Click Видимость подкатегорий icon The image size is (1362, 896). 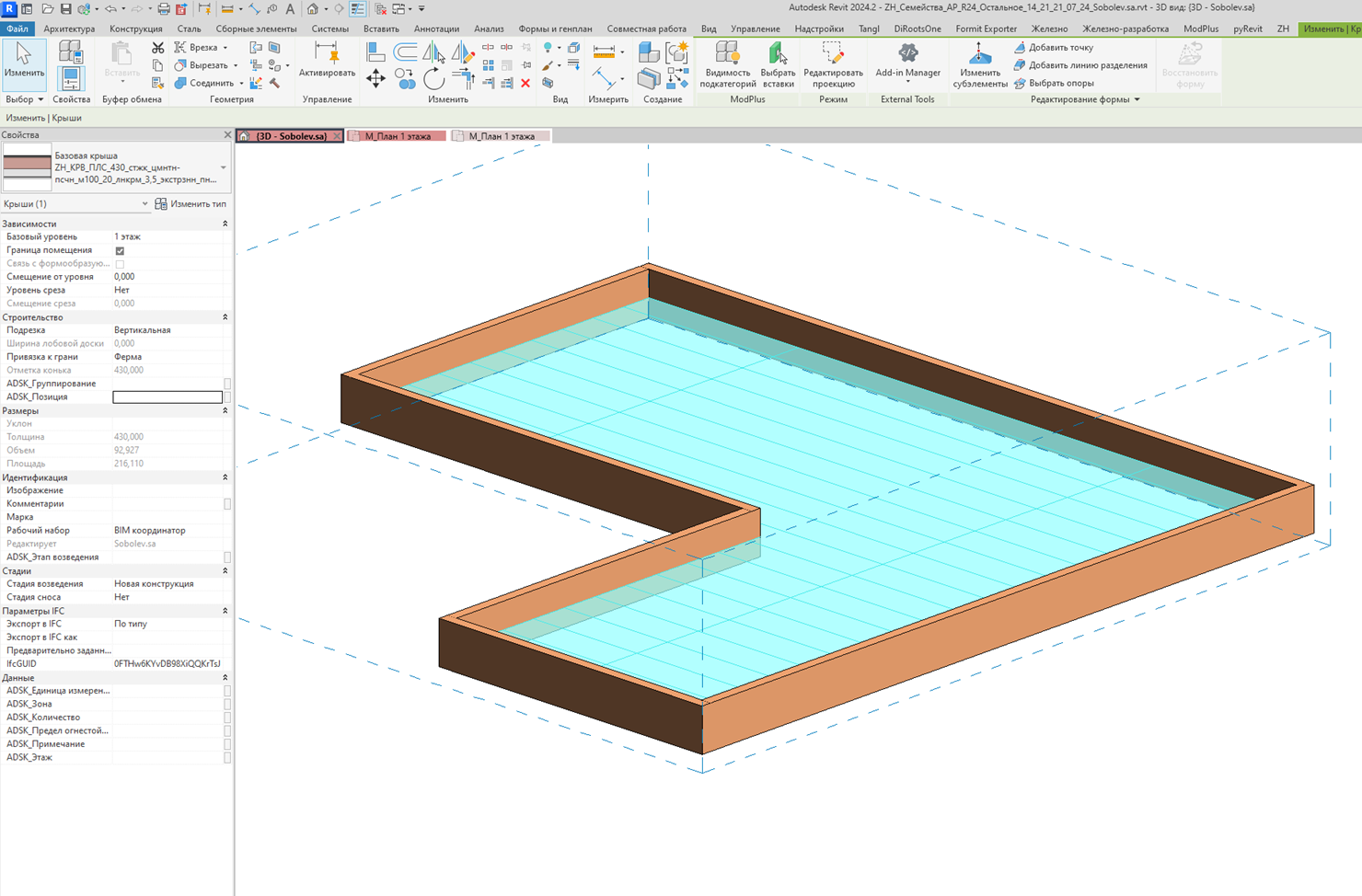coord(727,64)
